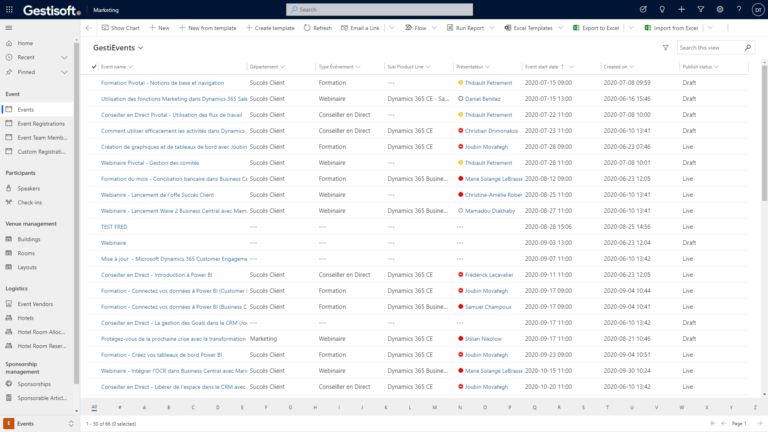
Task: Open the app launcher waffle icon
Action: click(9, 9)
